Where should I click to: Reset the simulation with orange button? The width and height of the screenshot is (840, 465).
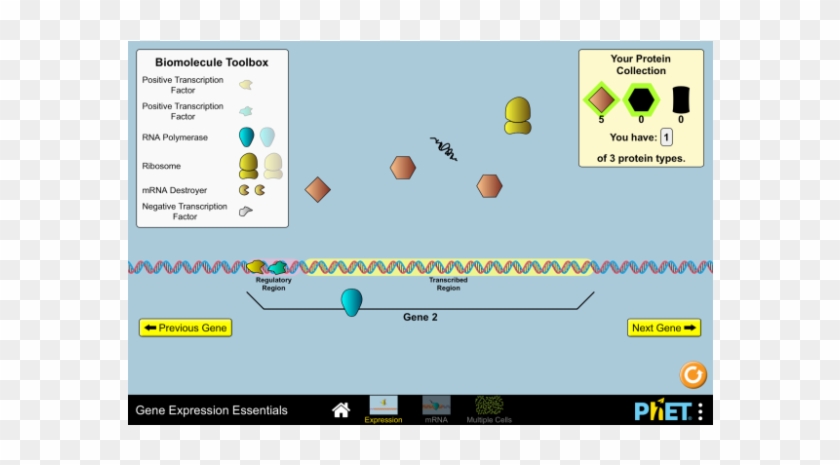pyautogui.click(x=693, y=375)
